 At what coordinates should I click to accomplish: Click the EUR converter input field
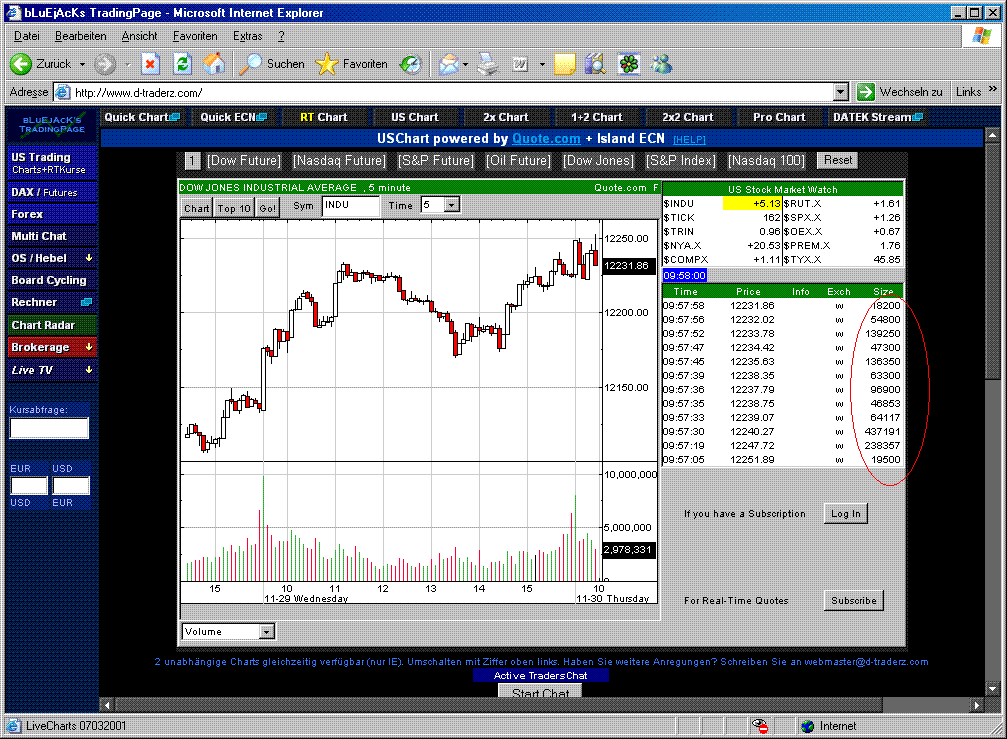[29, 485]
